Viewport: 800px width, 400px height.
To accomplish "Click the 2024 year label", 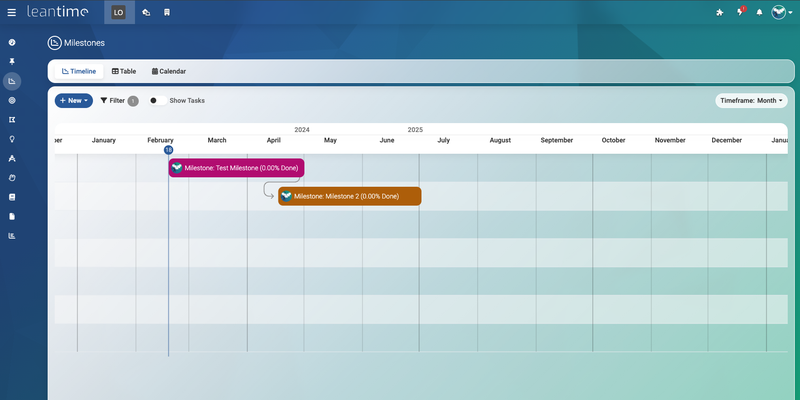I will click(x=302, y=130).
